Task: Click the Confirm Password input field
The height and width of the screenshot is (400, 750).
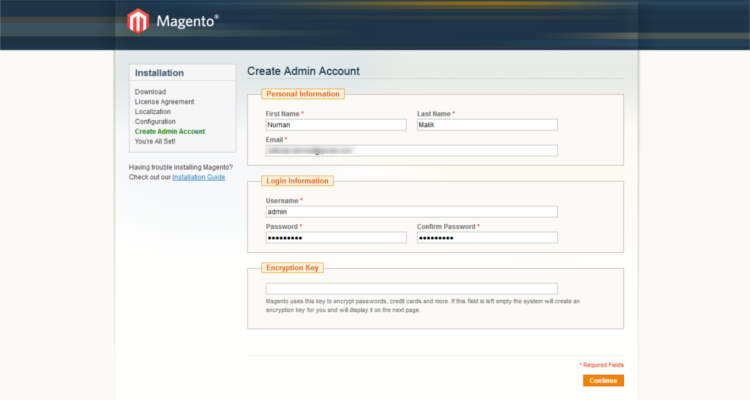Action: (x=486, y=238)
